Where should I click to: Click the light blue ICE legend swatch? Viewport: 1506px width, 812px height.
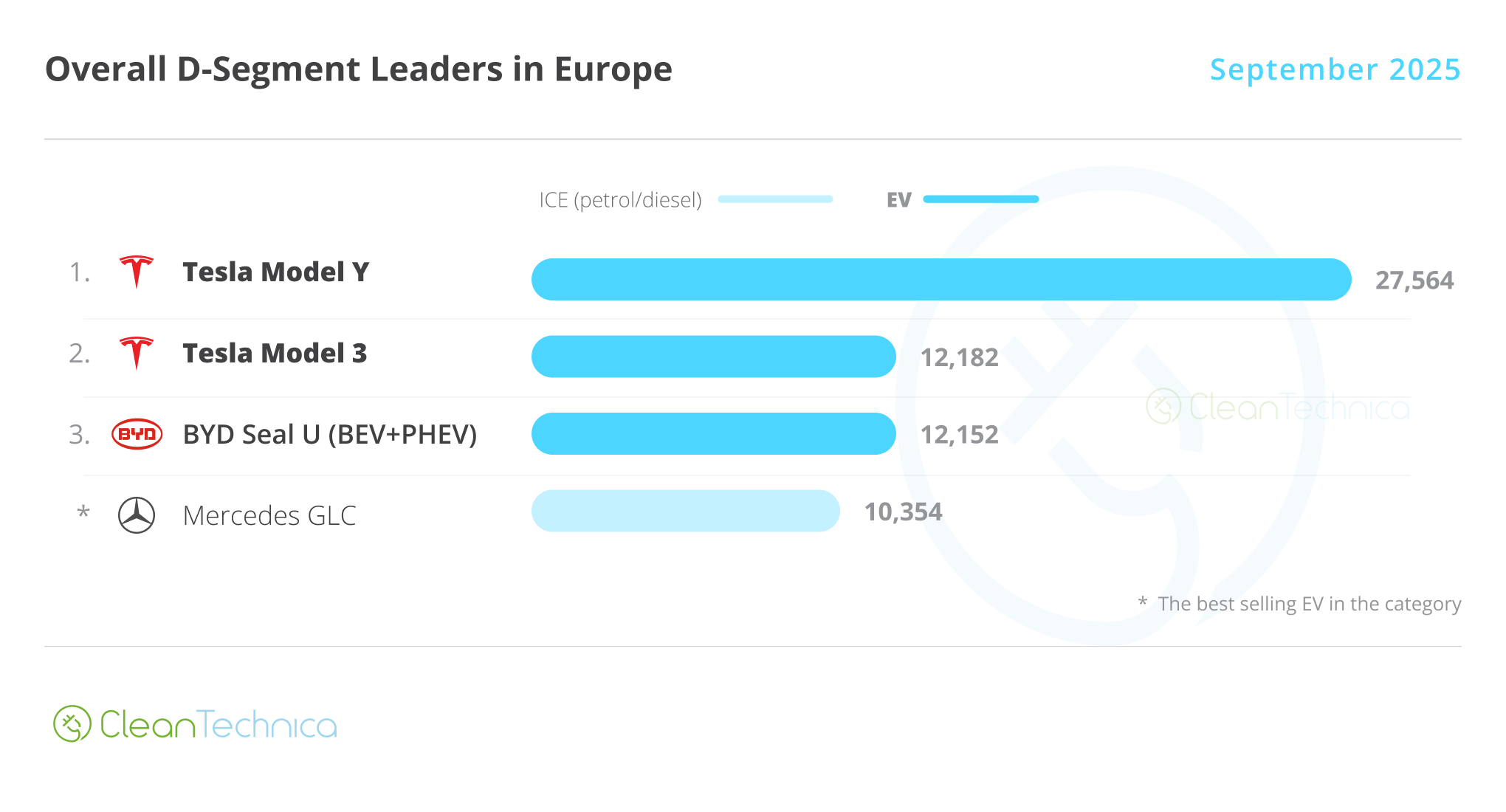pyautogui.click(x=775, y=199)
